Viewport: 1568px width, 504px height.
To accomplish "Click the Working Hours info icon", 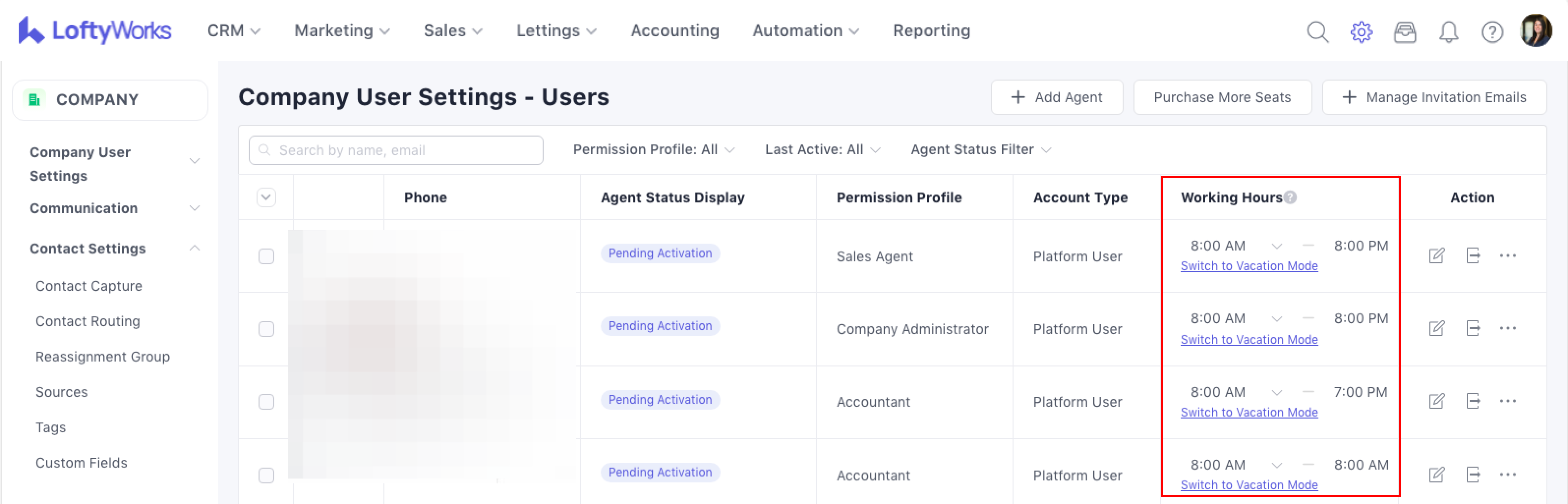I will (1290, 197).
